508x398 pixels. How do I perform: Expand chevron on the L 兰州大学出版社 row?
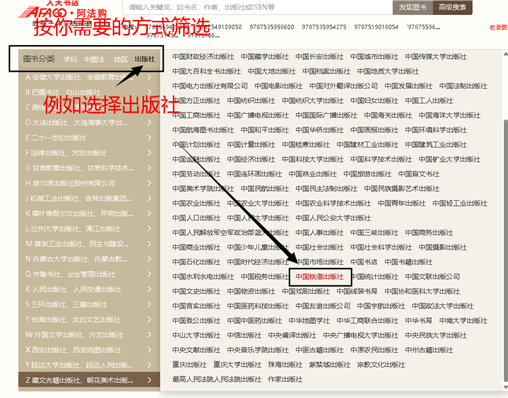pyautogui.click(x=149, y=229)
